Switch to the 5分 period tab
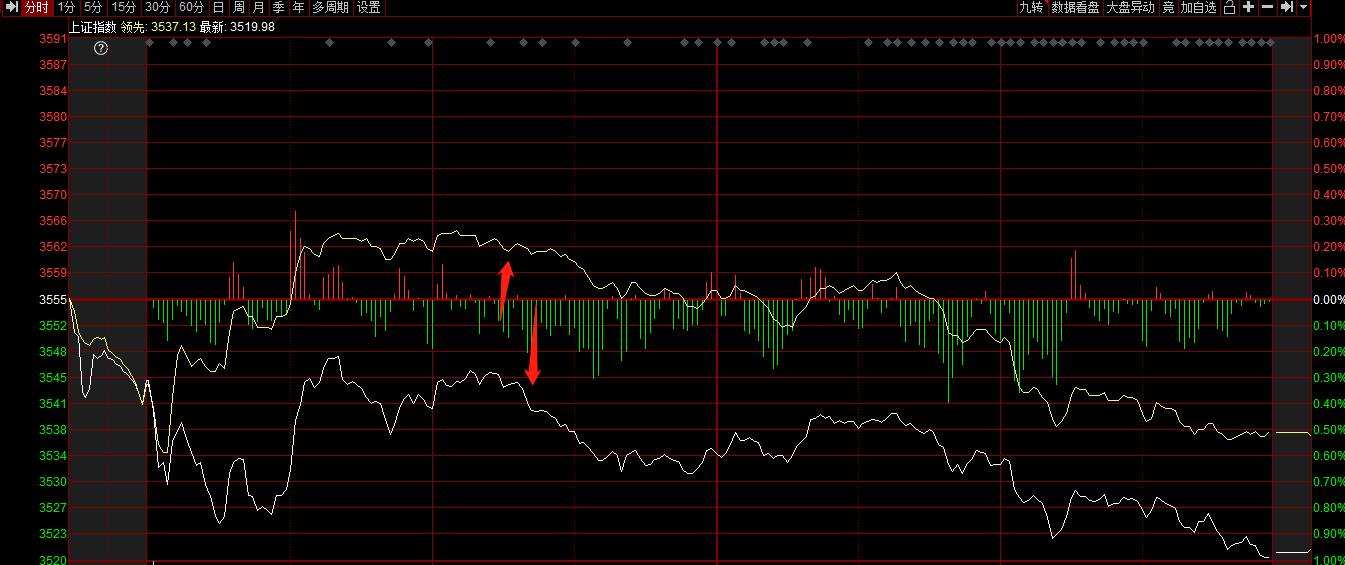The width and height of the screenshot is (1345, 565). pyautogui.click(x=93, y=7)
